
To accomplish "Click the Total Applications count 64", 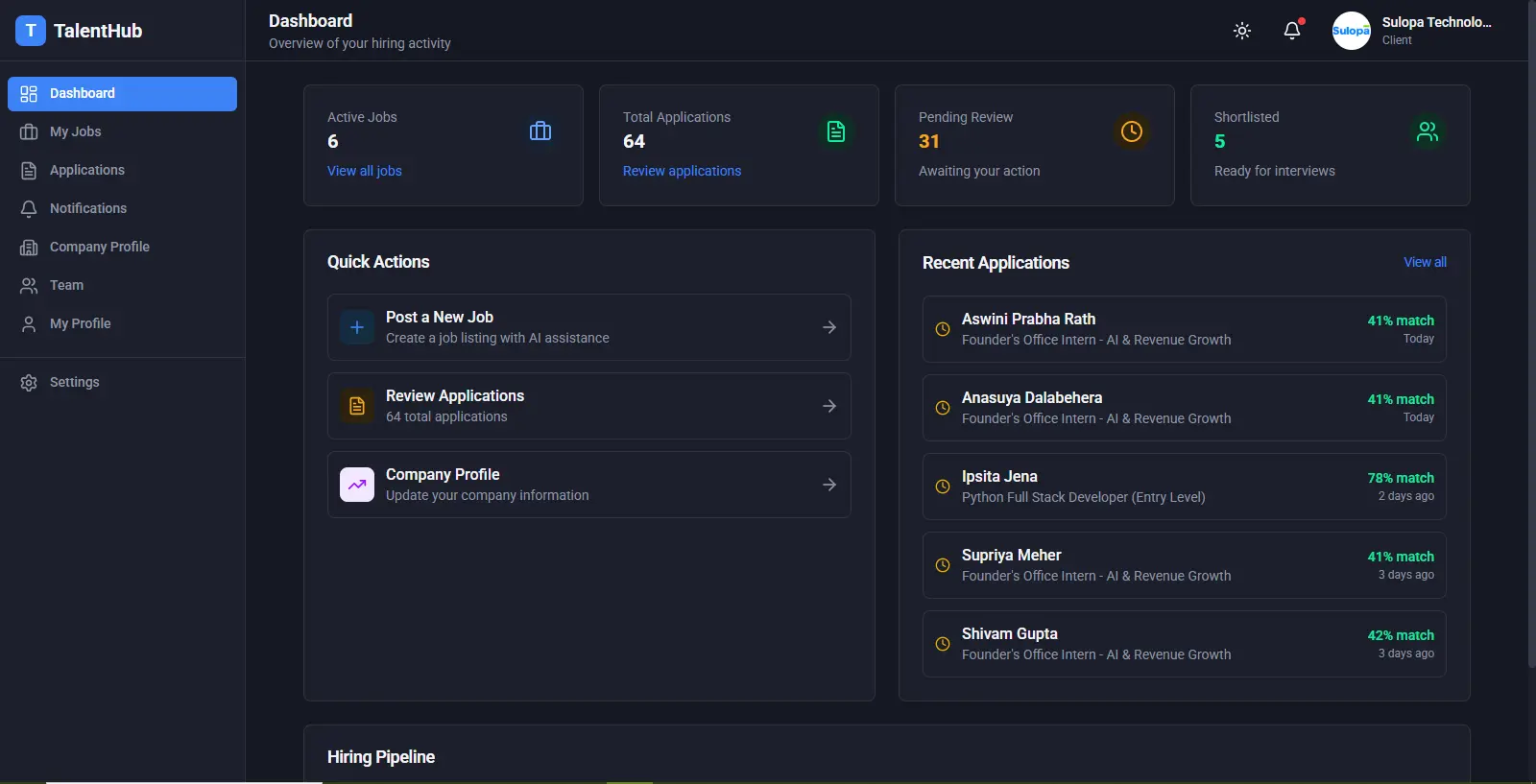I will [634, 142].
